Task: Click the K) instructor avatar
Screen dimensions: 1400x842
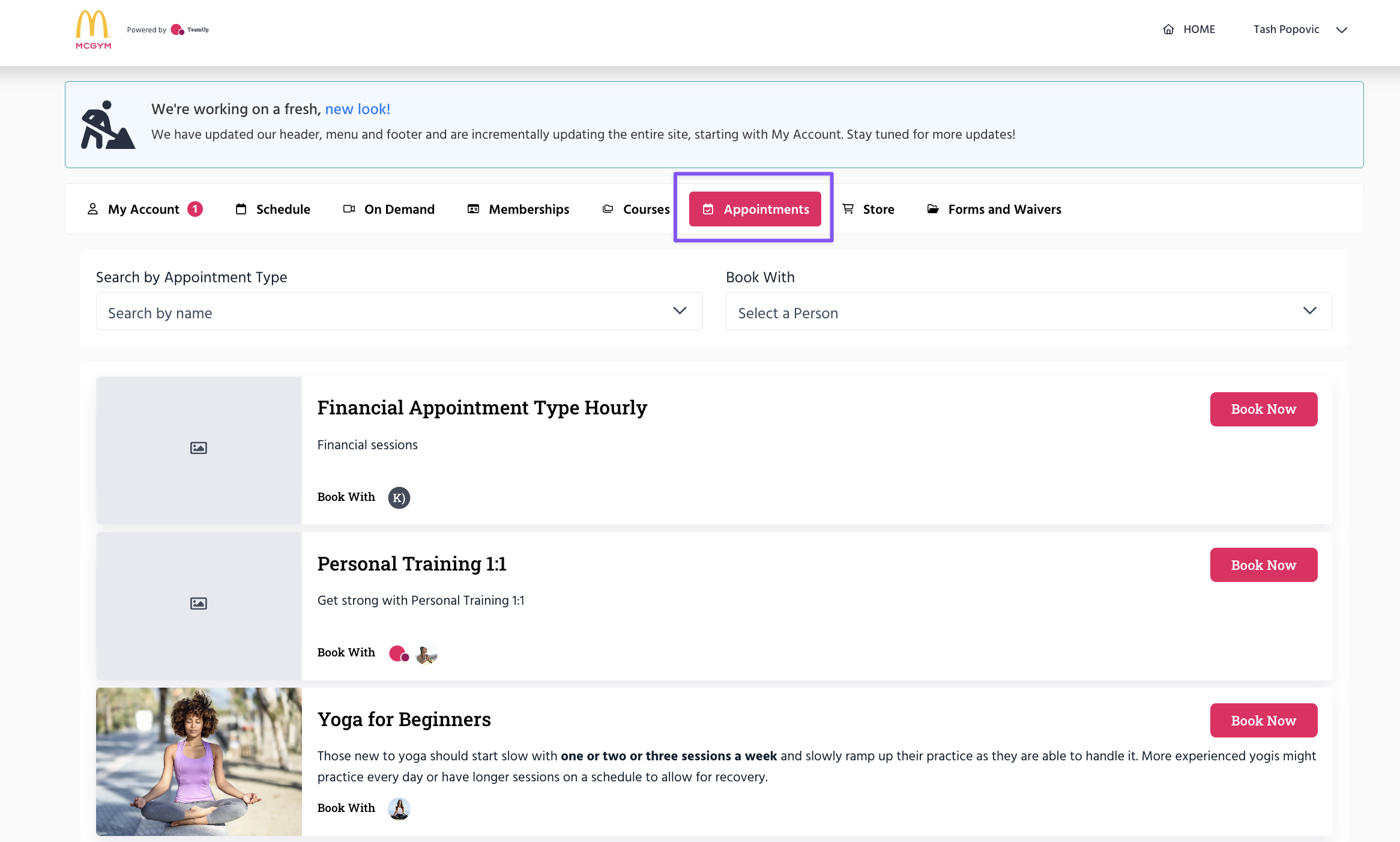Action: [399, 498]
